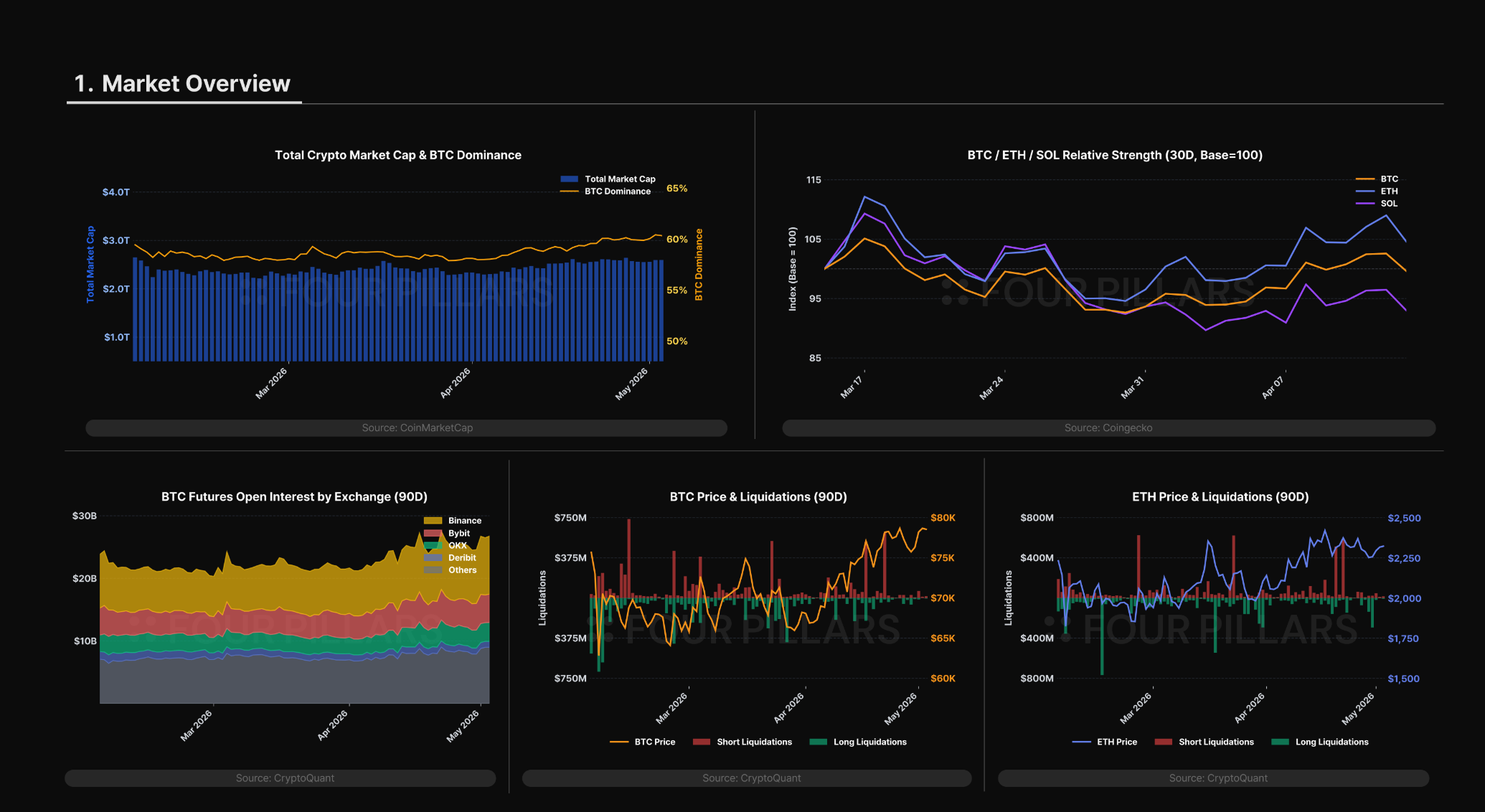The image size is (1485, 812).
Task: Click the SOL purple legend swatch
Action: pos(1365,203)
